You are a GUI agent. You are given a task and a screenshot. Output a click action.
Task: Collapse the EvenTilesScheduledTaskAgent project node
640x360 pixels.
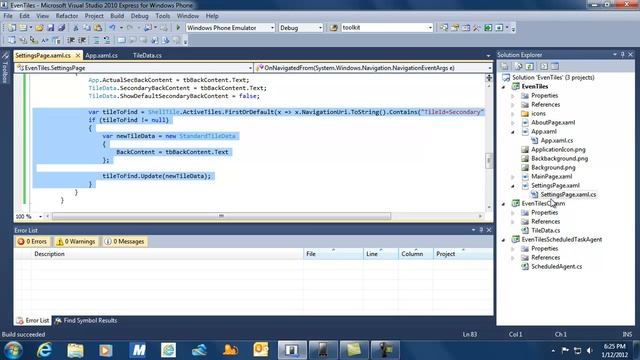tap(504, 240)
